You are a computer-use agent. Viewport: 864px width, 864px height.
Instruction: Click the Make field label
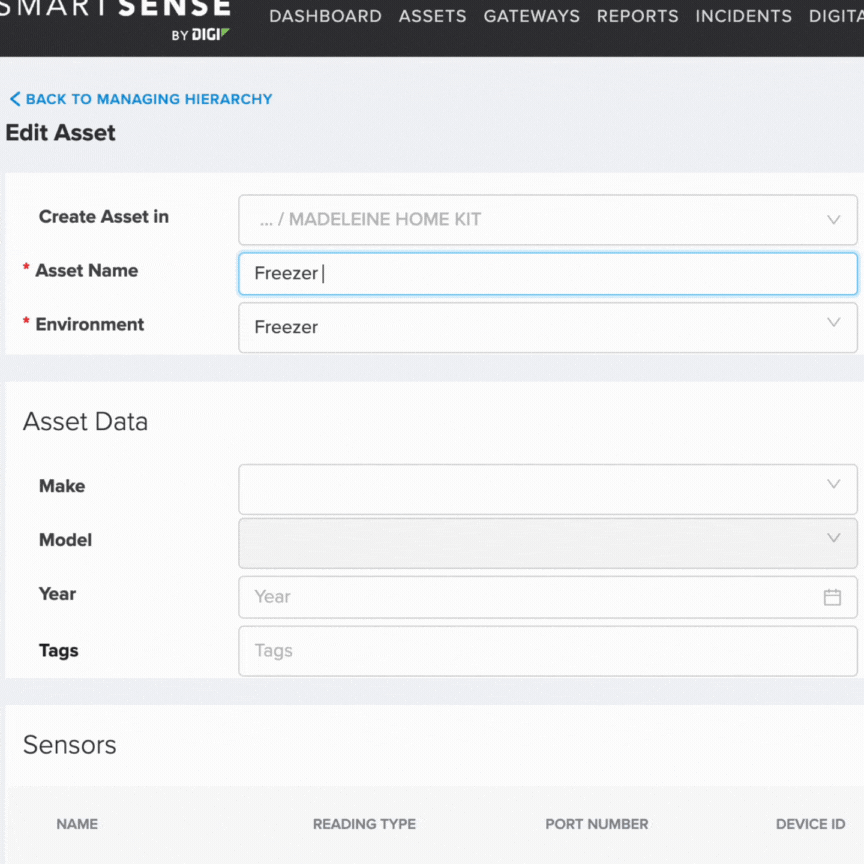(x=62, y=486)
